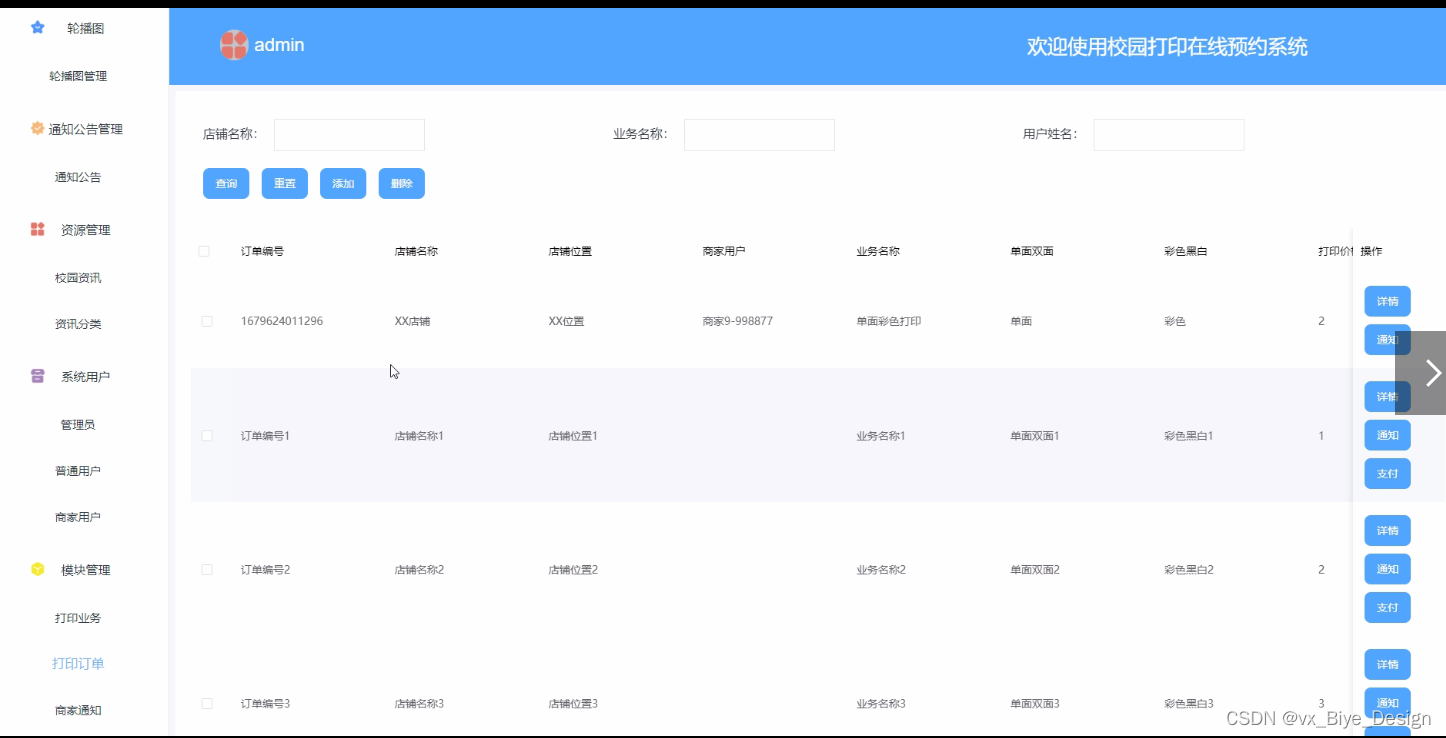Open 普通用户 in the sidebar

(x=78, y=470)
